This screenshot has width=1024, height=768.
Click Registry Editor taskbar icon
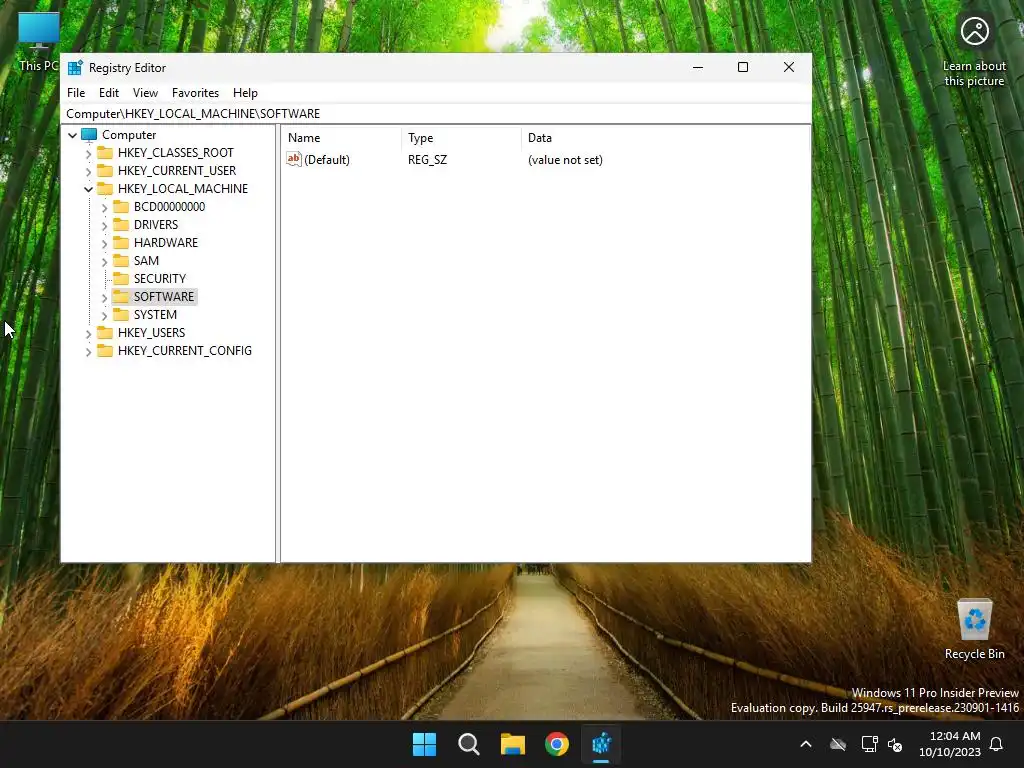click(x=601, y=744)
